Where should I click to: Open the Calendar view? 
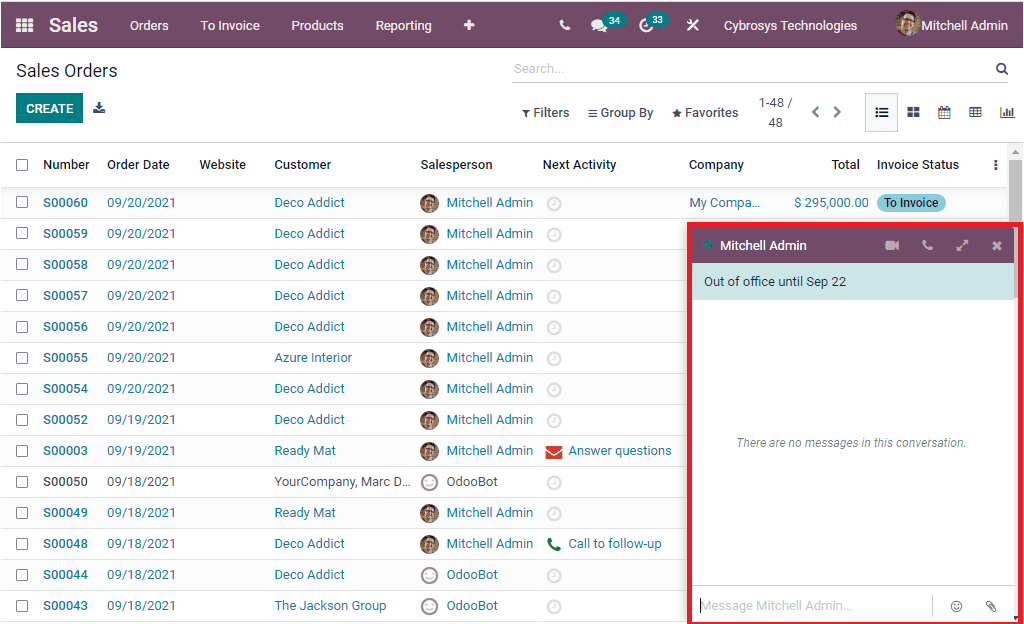(x=944, y=112)
